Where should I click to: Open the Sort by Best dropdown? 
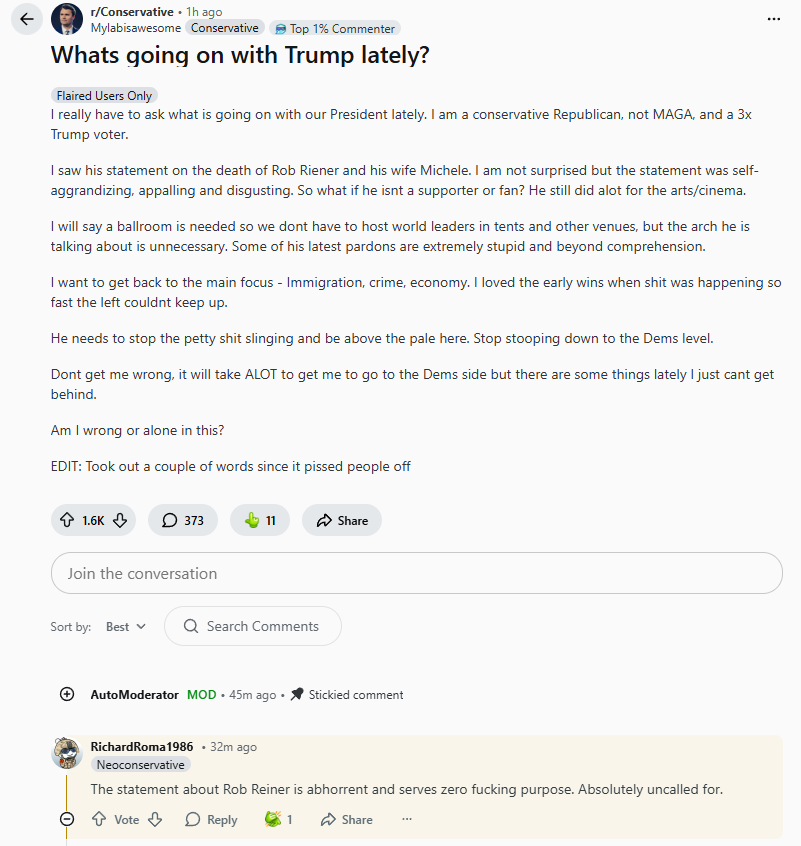pyautogui.click(x=126, y=626)
